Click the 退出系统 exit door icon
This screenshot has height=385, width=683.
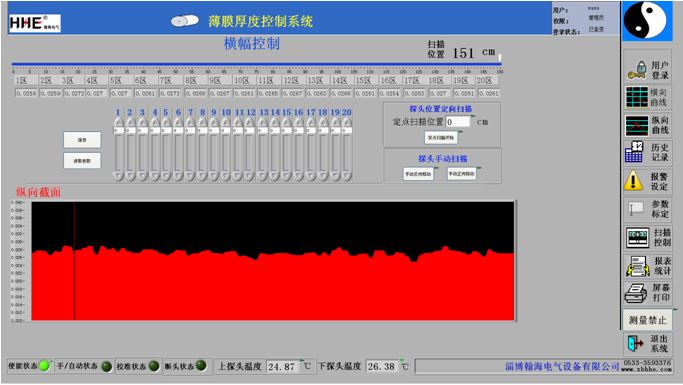[x=635, y=343]
